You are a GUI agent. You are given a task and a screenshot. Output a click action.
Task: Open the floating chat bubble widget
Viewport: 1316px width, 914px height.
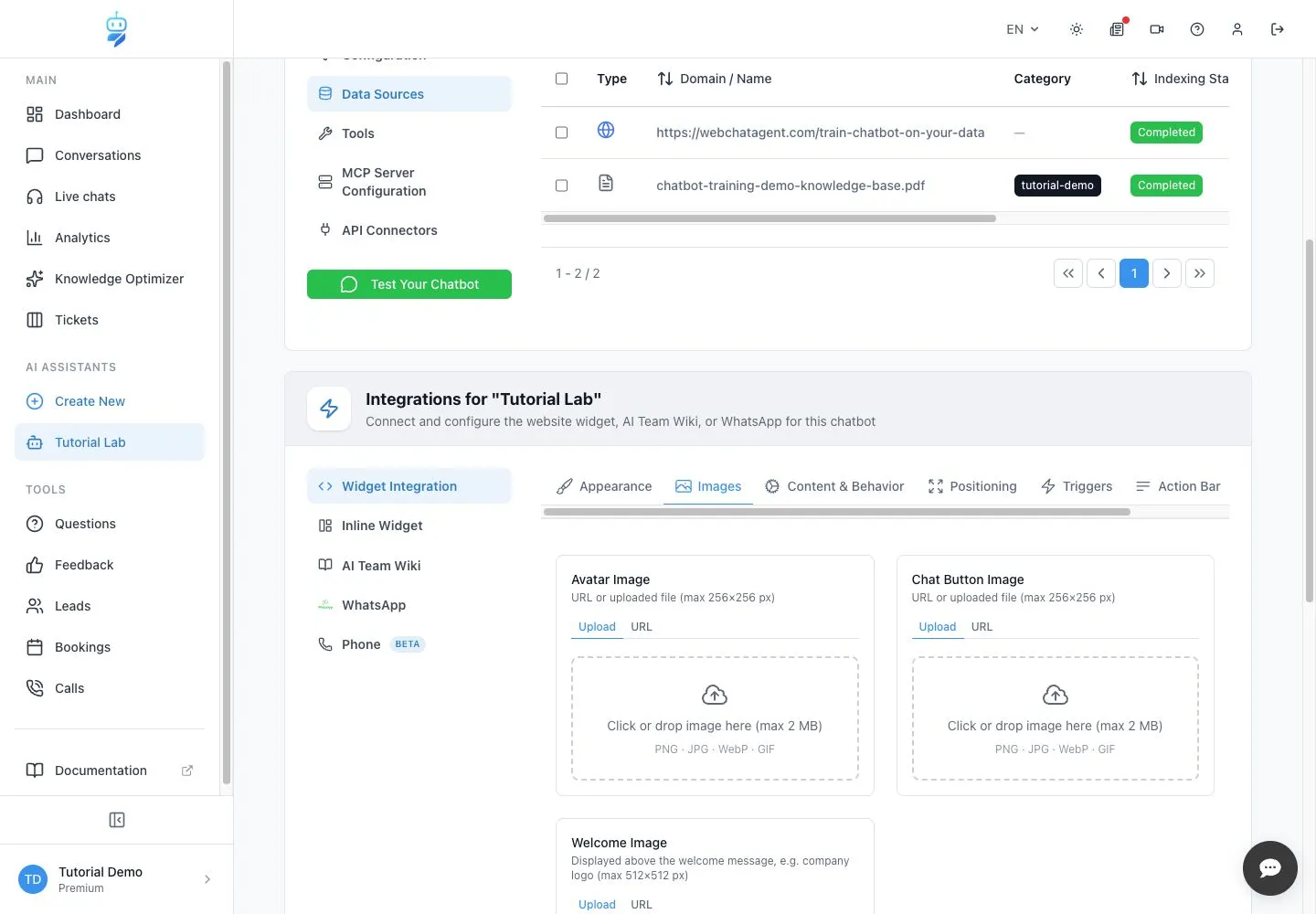[x=1270, y=868]
